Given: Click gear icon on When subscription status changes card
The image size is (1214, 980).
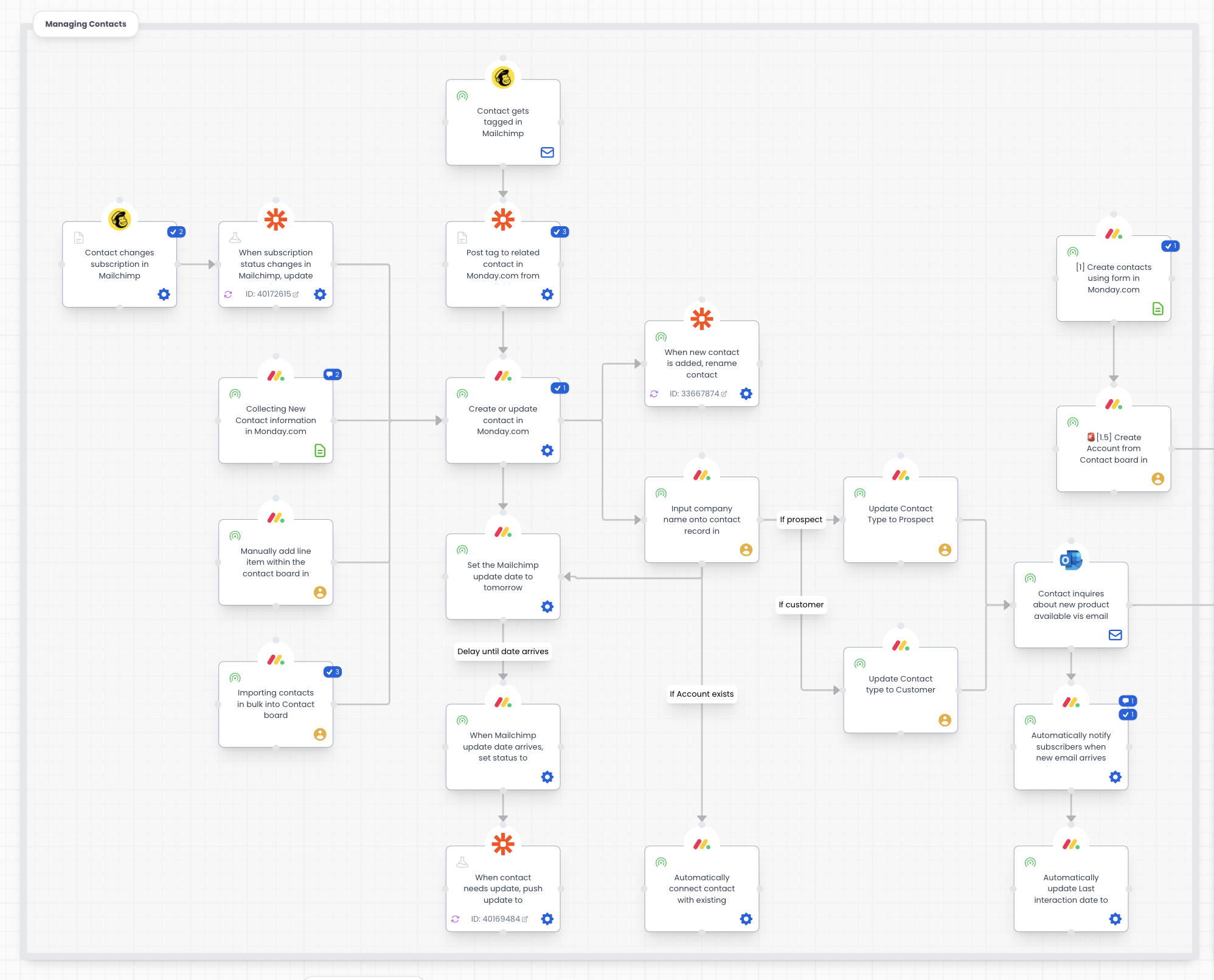Looking at the screenshot, I should (321, 294).
